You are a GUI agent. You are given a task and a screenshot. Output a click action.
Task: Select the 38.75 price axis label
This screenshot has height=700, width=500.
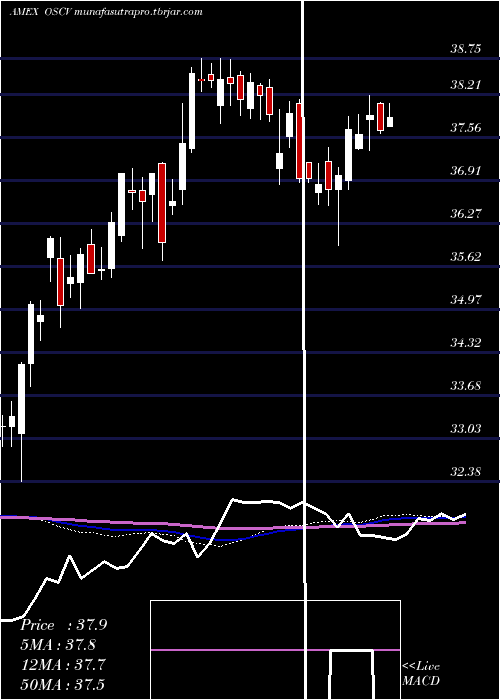[466, 49]
